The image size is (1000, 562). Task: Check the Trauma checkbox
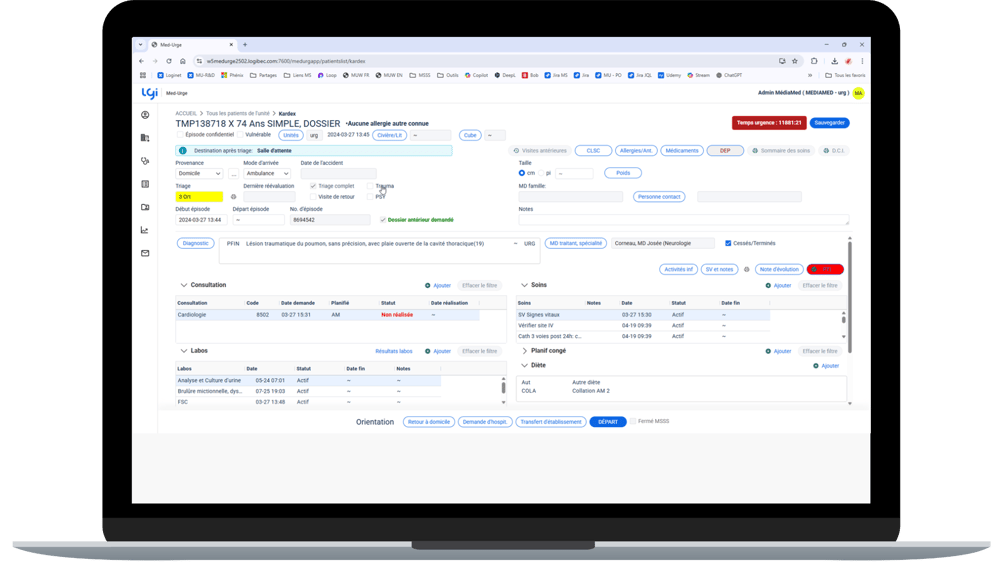[370, 186]
